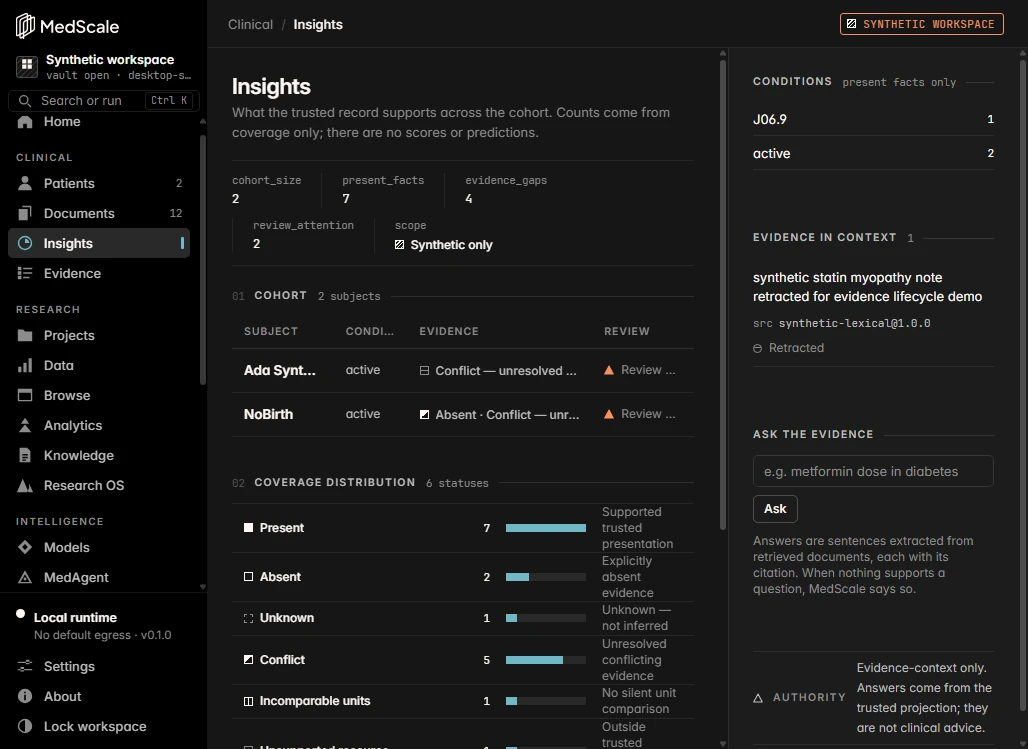Click the Knowledge document icon
1028x749 pixels.
click(25, 455)
